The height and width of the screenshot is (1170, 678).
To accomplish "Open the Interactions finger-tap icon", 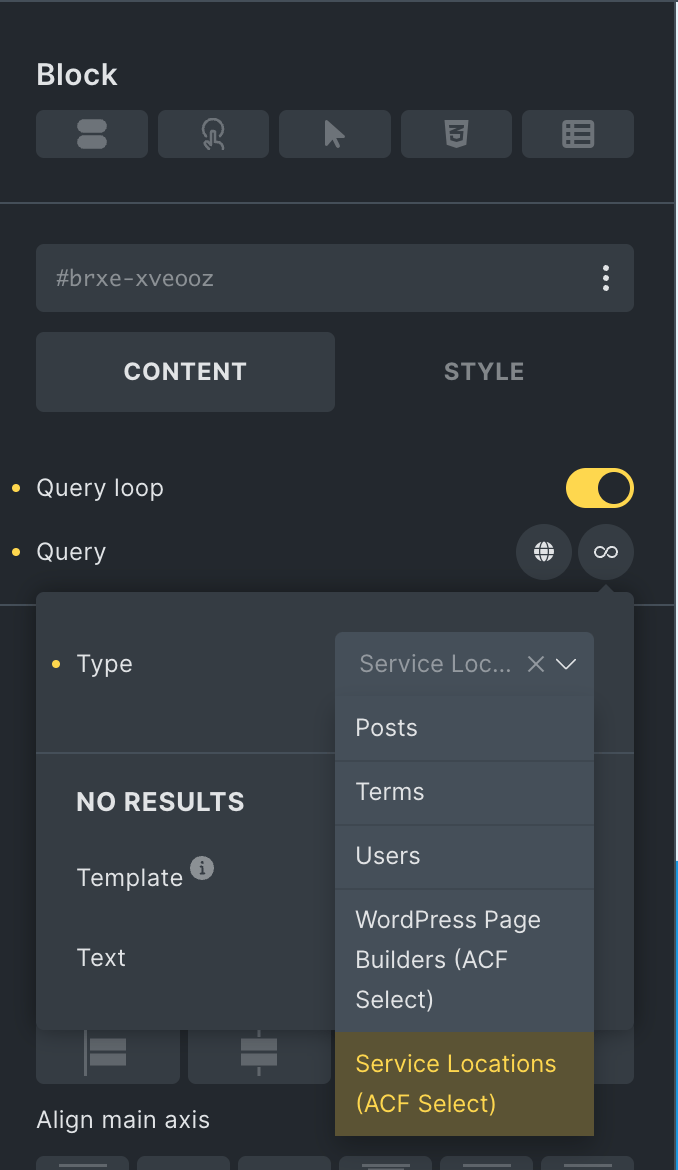I will (x=213, y=134).
